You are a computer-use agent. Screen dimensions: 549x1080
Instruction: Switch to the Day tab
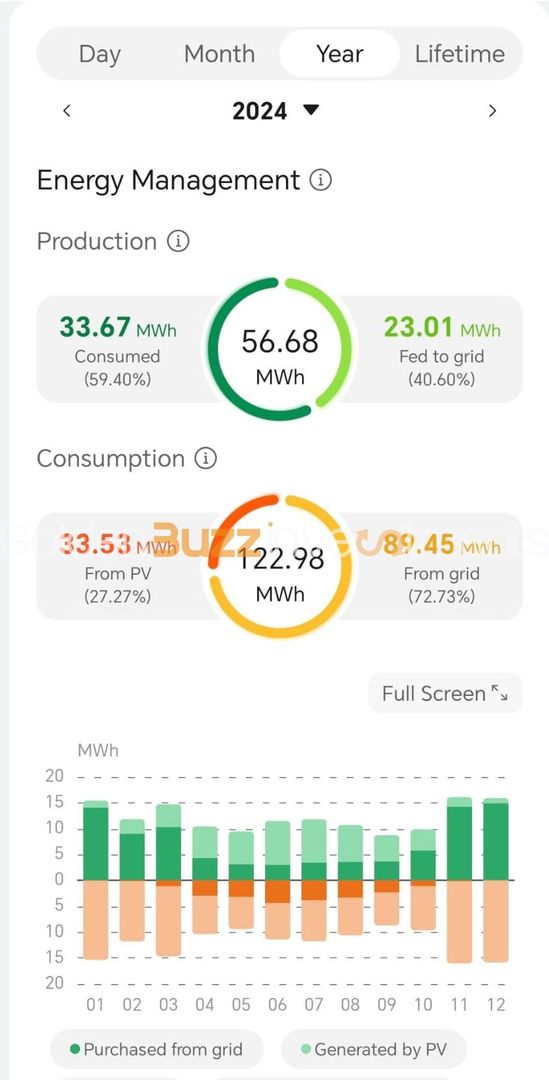100,54
